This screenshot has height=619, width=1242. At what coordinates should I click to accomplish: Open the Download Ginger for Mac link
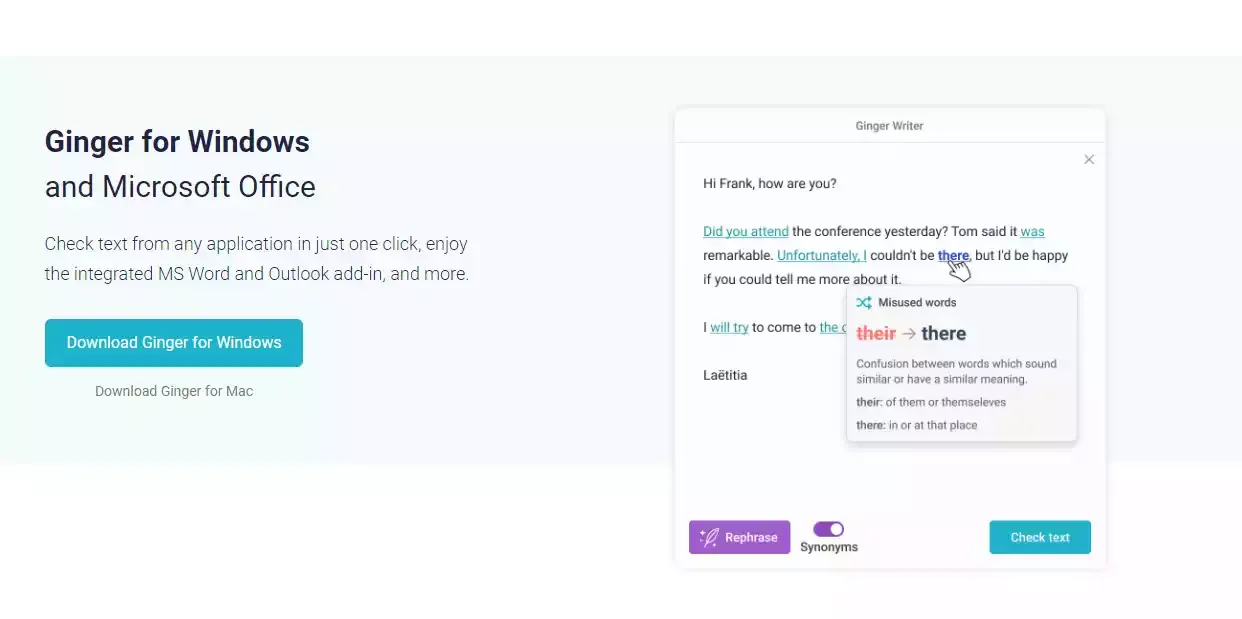[174, 391]
